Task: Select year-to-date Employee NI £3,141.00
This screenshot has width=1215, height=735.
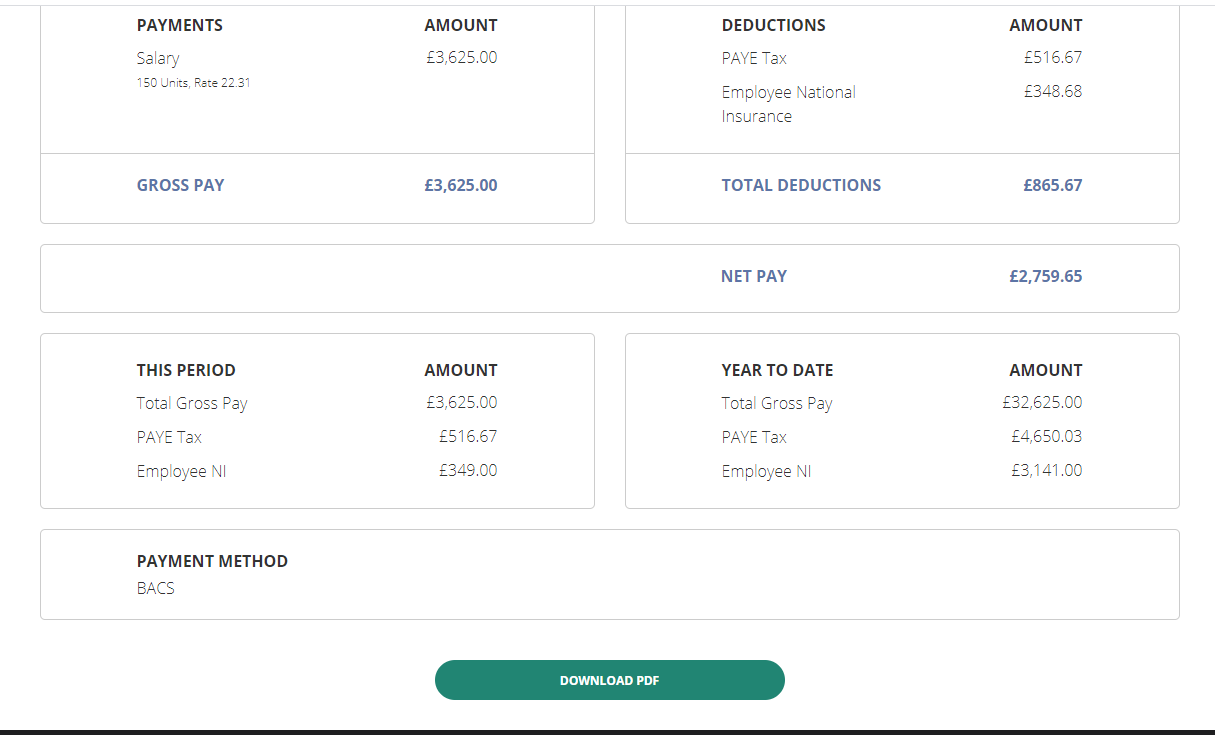Action: click(x=1046, y=470)
